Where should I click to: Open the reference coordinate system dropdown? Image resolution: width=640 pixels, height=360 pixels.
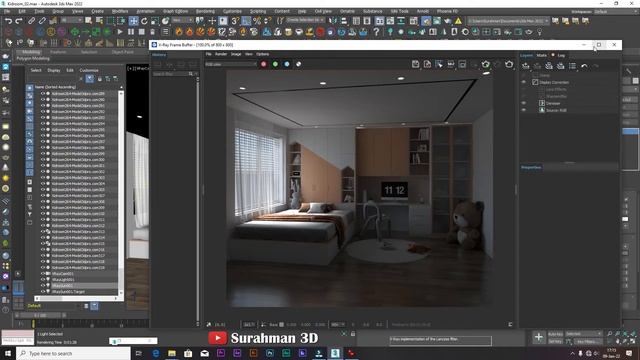182,20
